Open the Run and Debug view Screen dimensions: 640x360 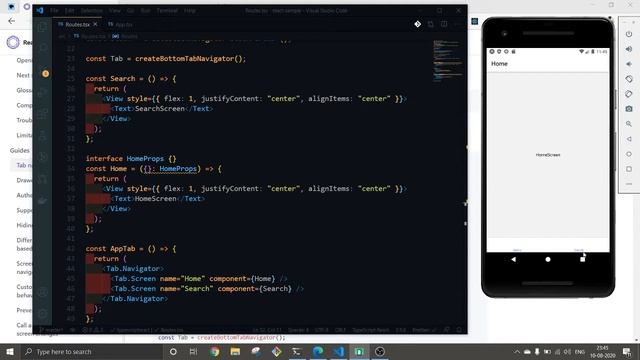coord(42,93)
